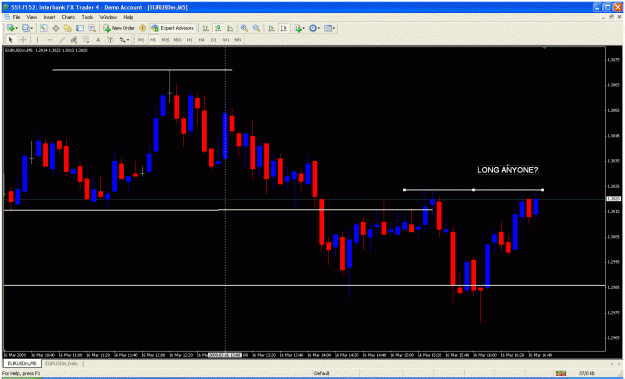Choose the Horizontal Line drawing tool

tap(50, 40)
